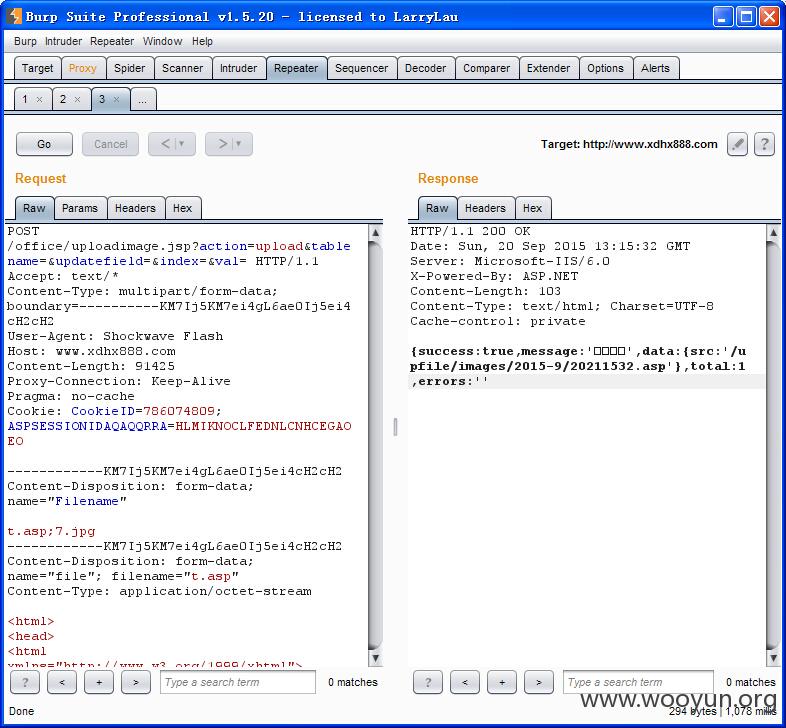Viewport: 786px width, 728px height.
Task: Select the request Hex tab
Action: [x=182, y=208]
